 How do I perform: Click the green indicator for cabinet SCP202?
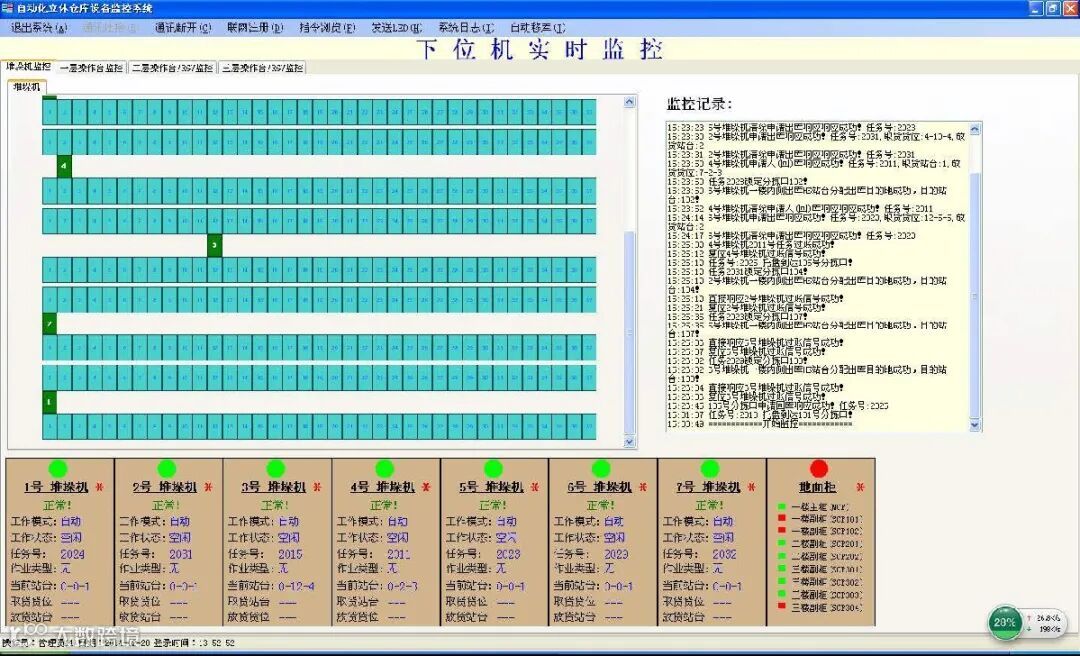pyautogui.click(x=782, y=556)
